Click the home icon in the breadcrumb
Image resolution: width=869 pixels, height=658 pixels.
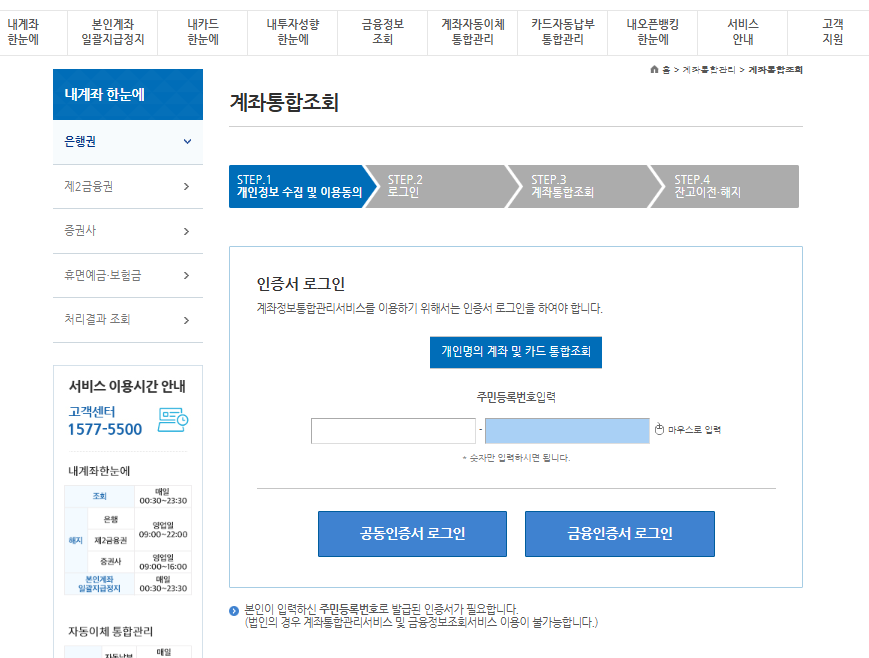tap(654, 69)
